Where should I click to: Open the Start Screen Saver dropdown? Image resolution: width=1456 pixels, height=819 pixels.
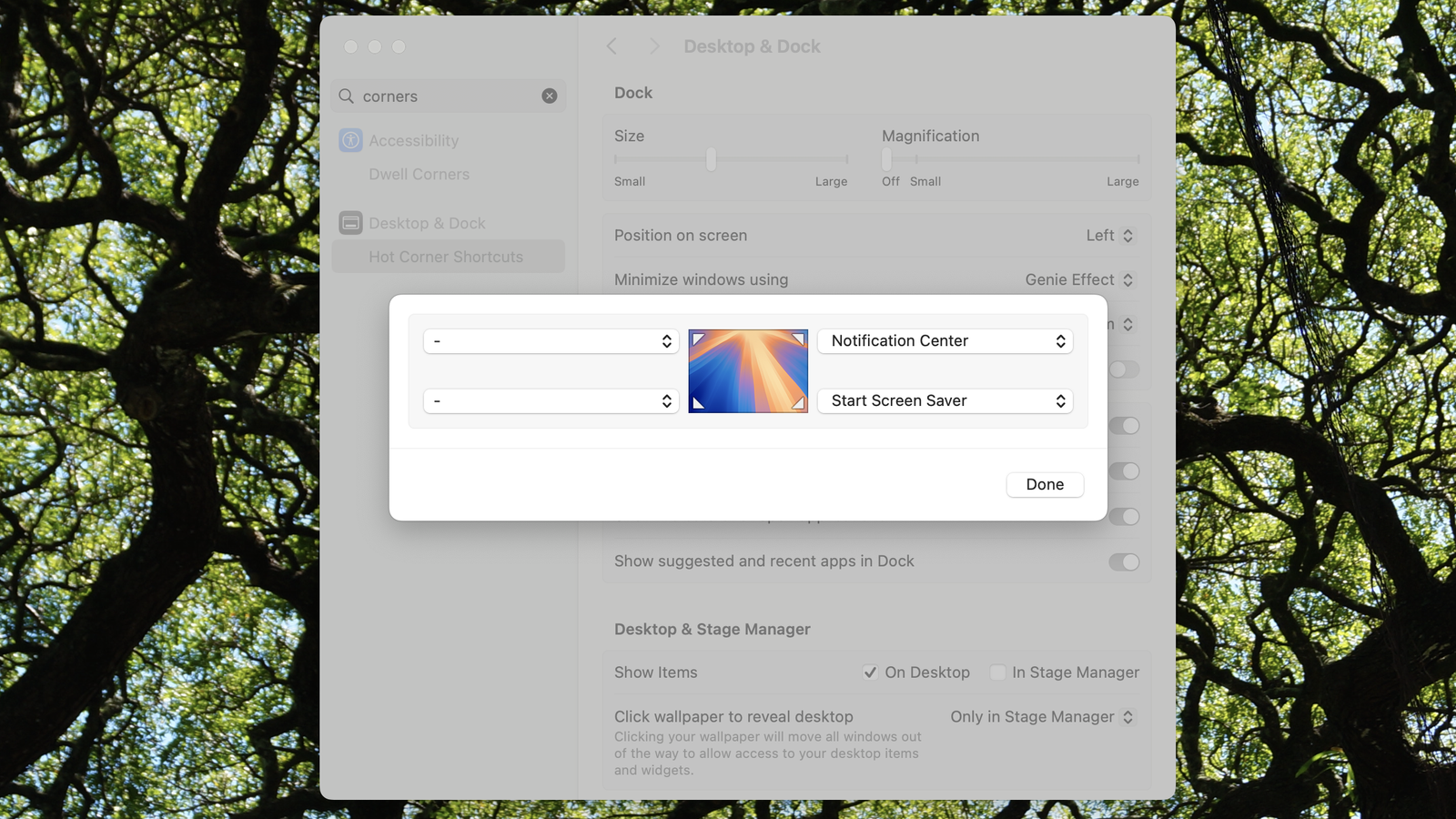[x=945, y=400]
